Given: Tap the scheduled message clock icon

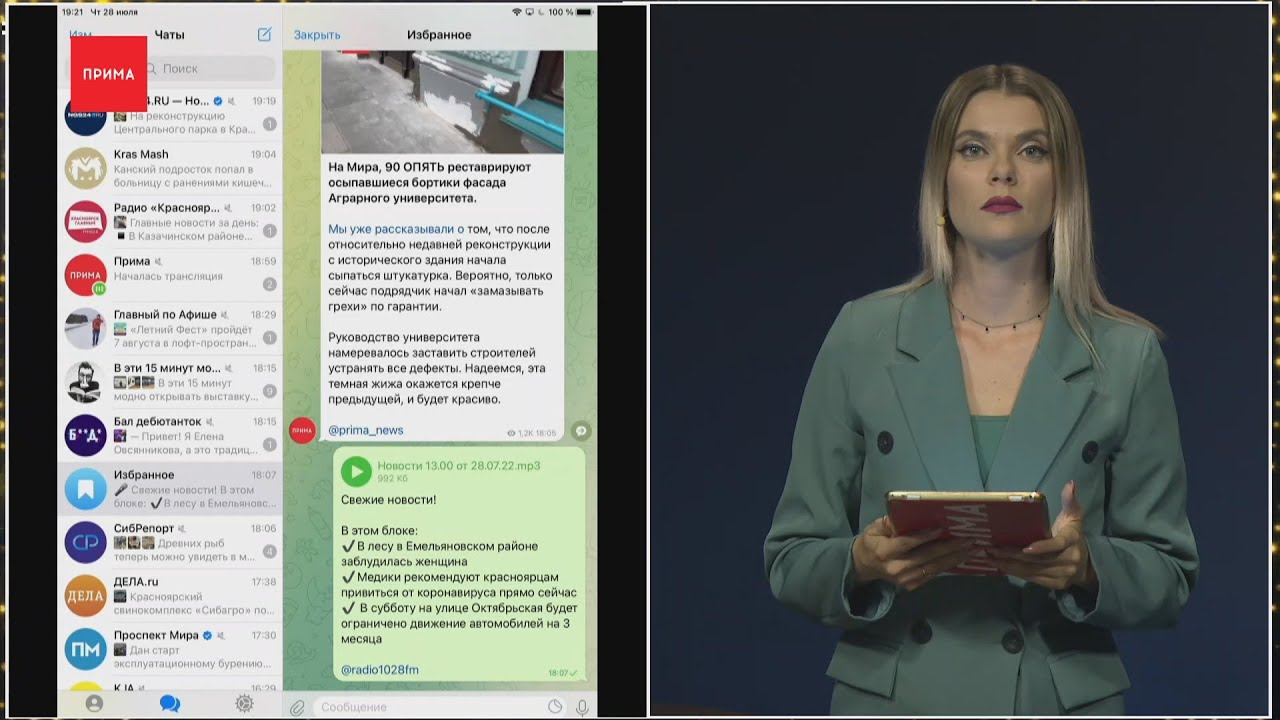Looking at the screenshot, I should 555,707.
